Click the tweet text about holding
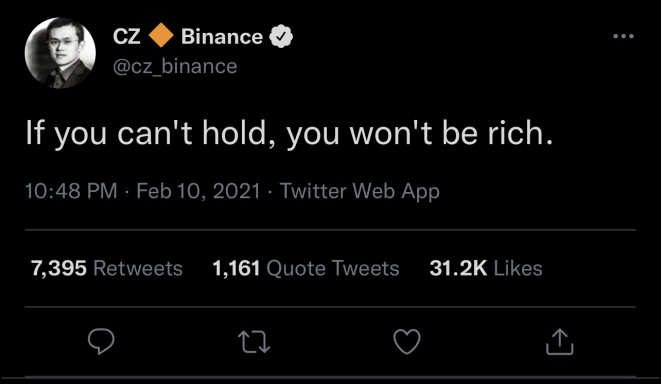The height and width of the screenshot is (384, 661). coord(289,134)
